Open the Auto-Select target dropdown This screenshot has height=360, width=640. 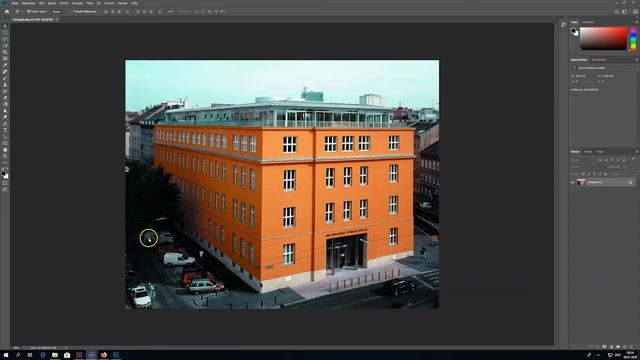pyautogui.click(x=58, y=11)
